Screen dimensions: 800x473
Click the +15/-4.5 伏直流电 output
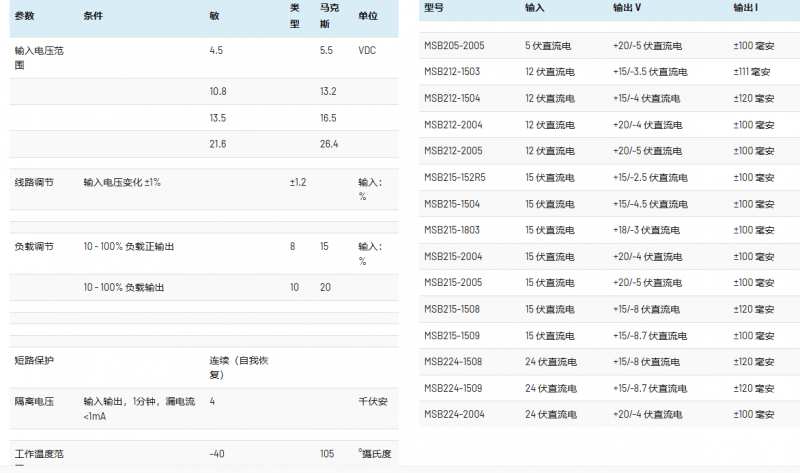pyautogui.click(x=650, y=204)
